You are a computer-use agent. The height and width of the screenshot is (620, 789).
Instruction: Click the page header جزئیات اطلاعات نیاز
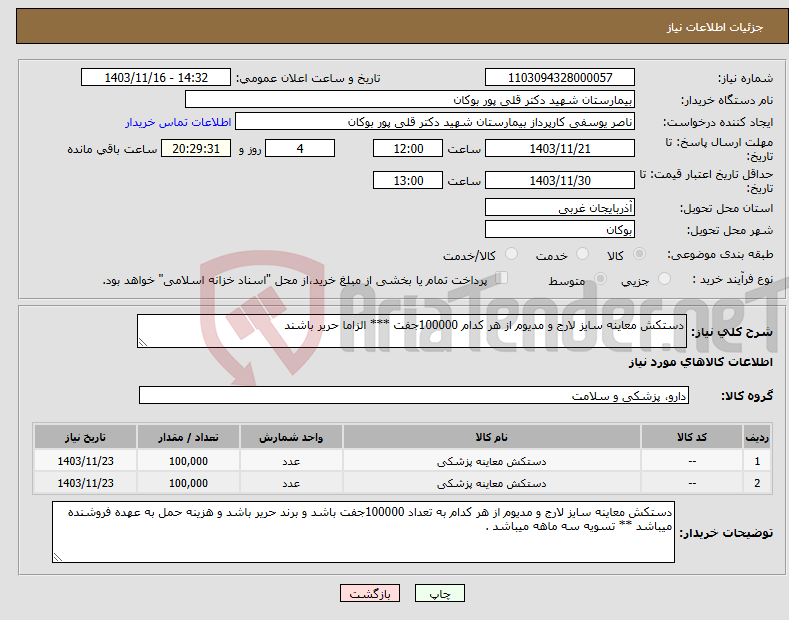click(x=715, y=27)
